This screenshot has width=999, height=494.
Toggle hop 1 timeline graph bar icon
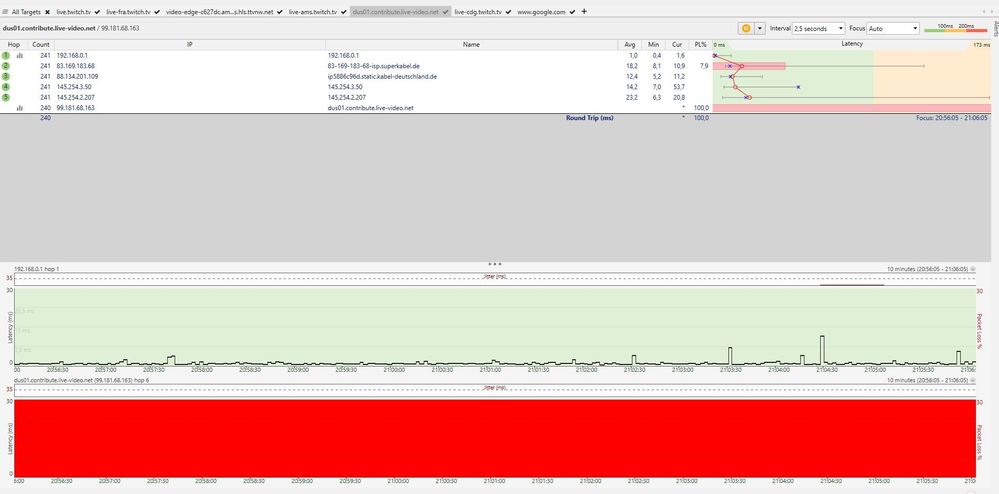(20, 55)
